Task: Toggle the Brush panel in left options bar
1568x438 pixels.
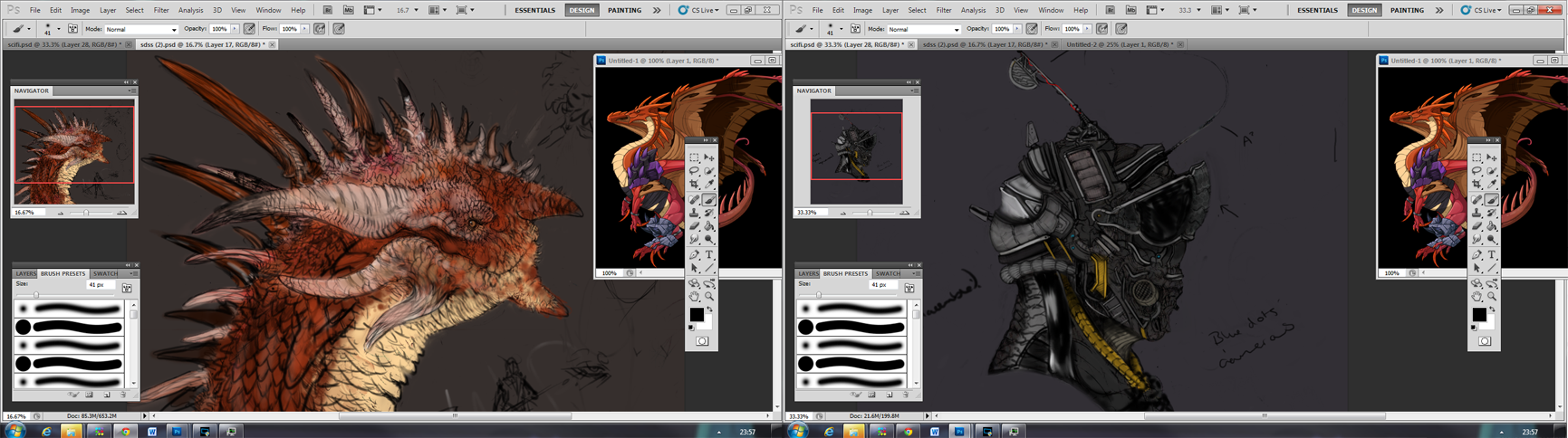Action: click(x=72, y=29)
